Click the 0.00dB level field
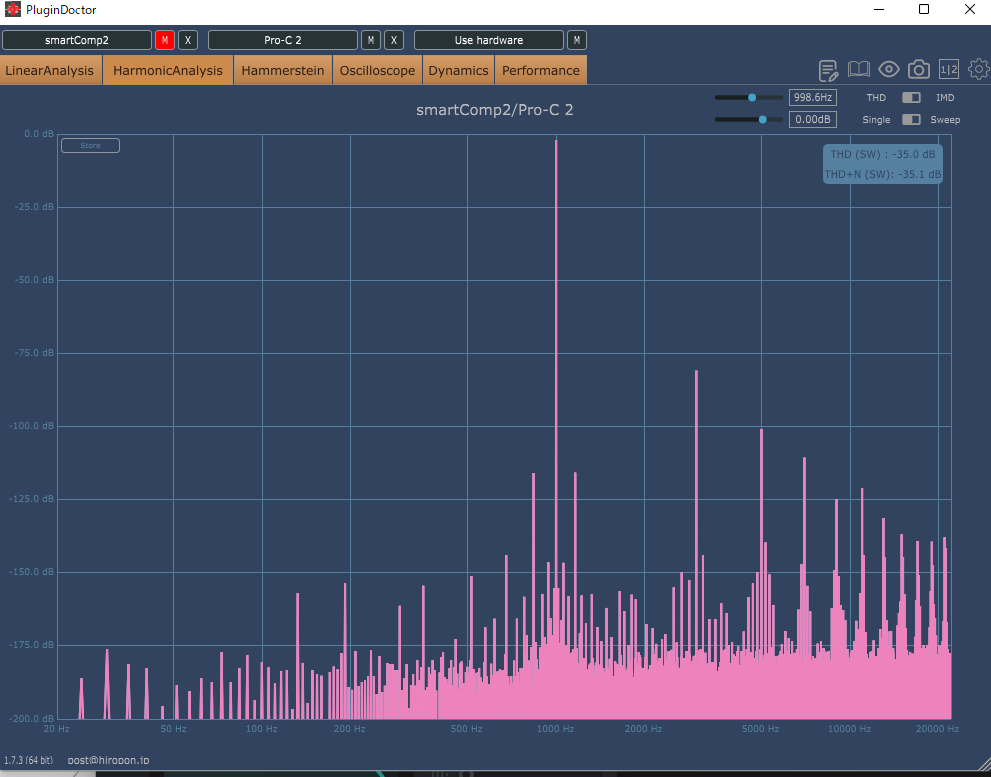The image size is (991, 777). point(813,119)
